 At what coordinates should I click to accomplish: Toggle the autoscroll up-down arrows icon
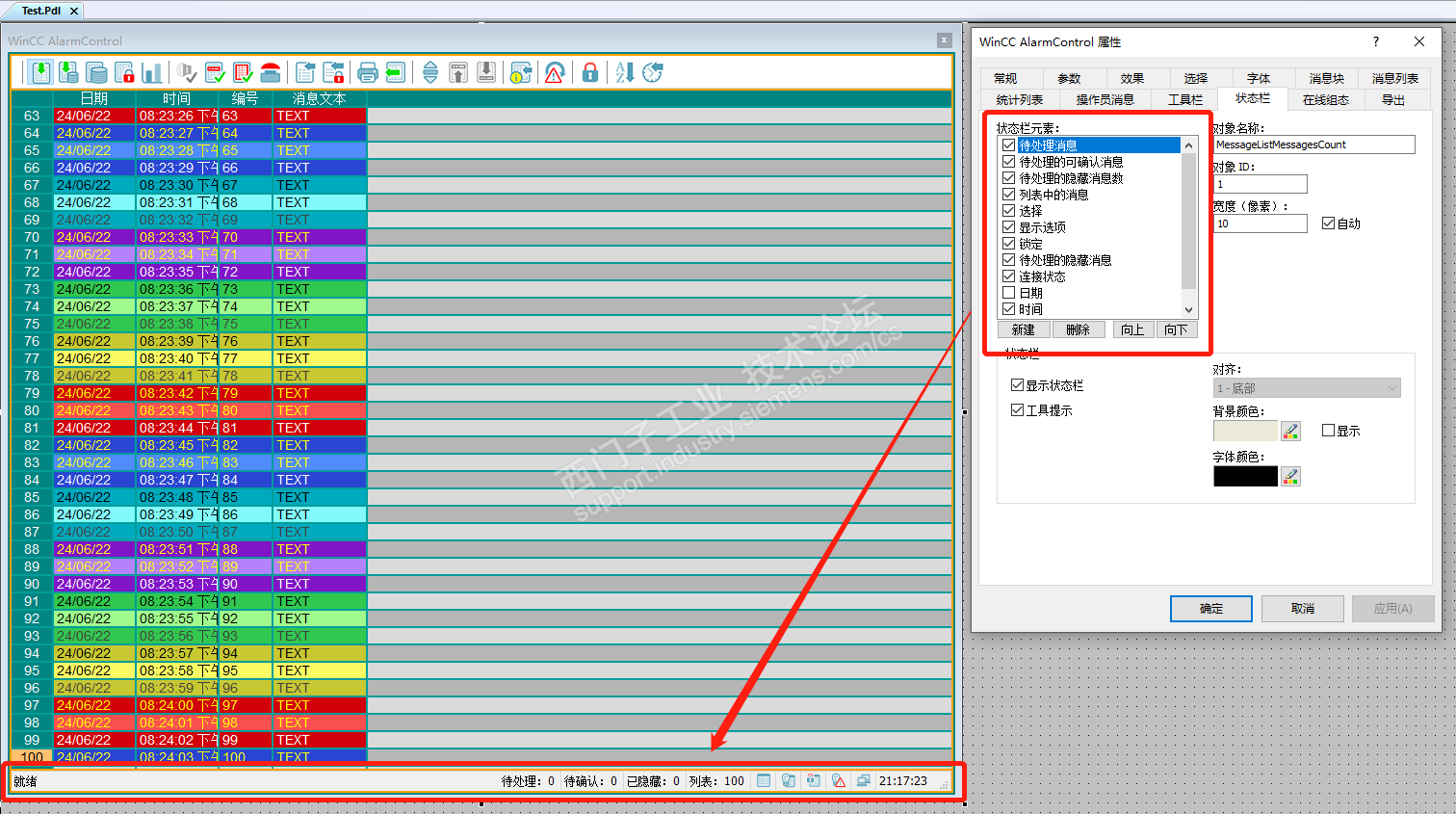[430, 72]
